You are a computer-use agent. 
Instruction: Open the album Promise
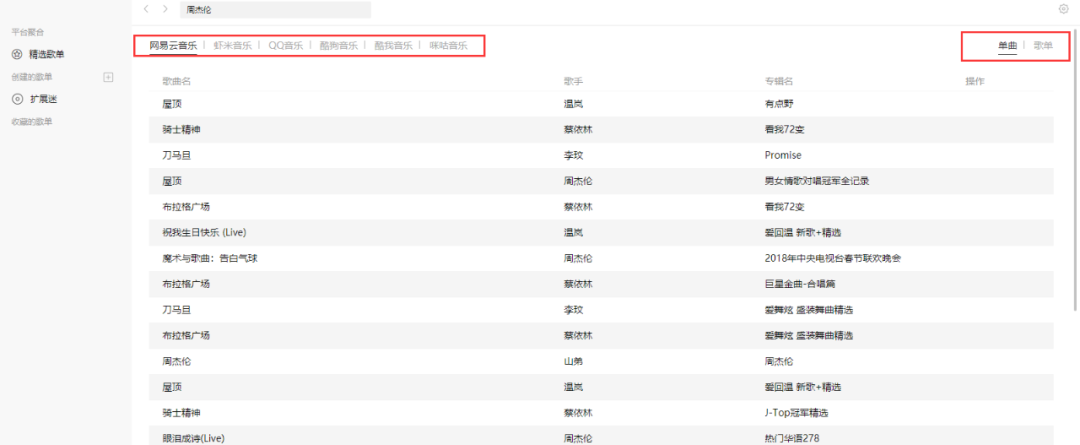[783, 155]
